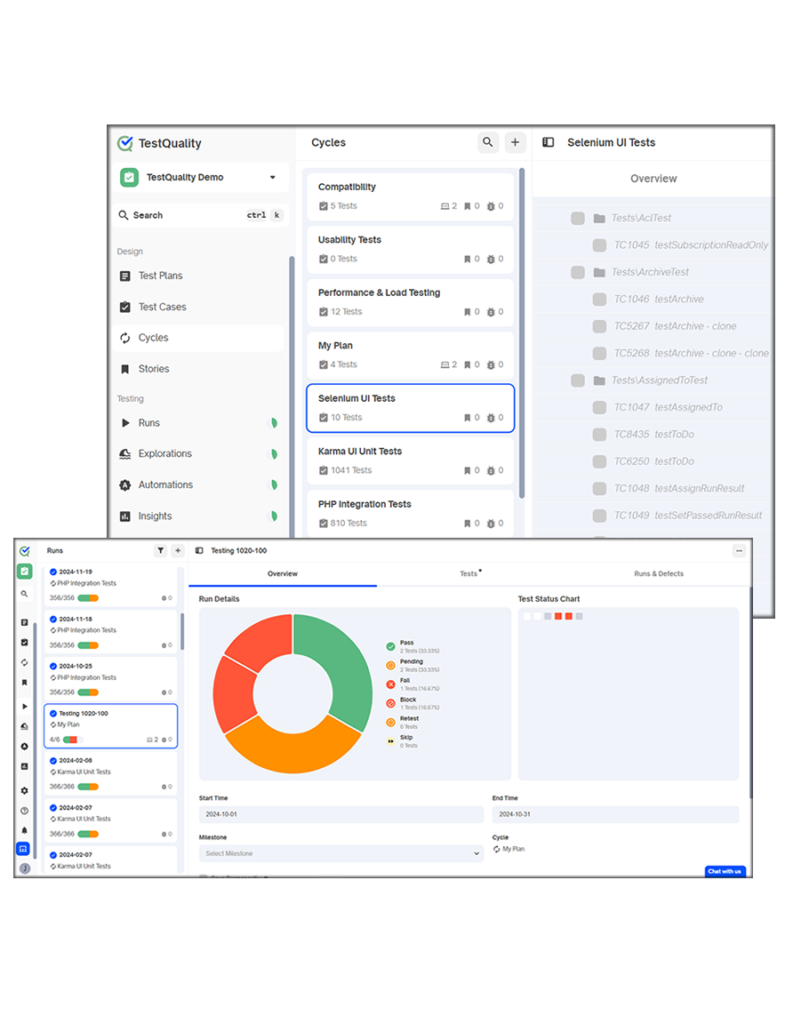Open the Select Milestone dropdown
The image size is (793, 1024).
pos(341,853)
